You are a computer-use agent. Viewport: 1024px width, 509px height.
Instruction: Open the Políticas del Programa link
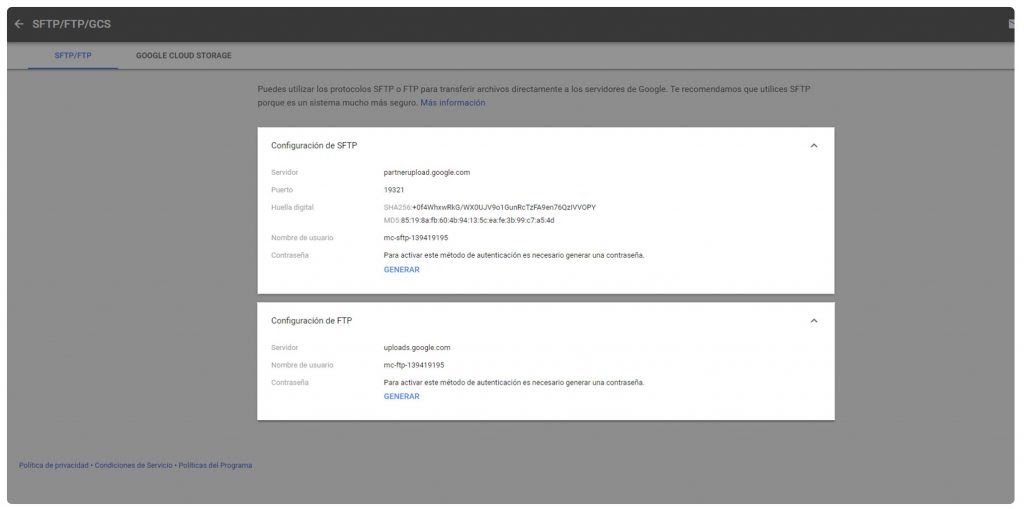[x=216, y=465]
